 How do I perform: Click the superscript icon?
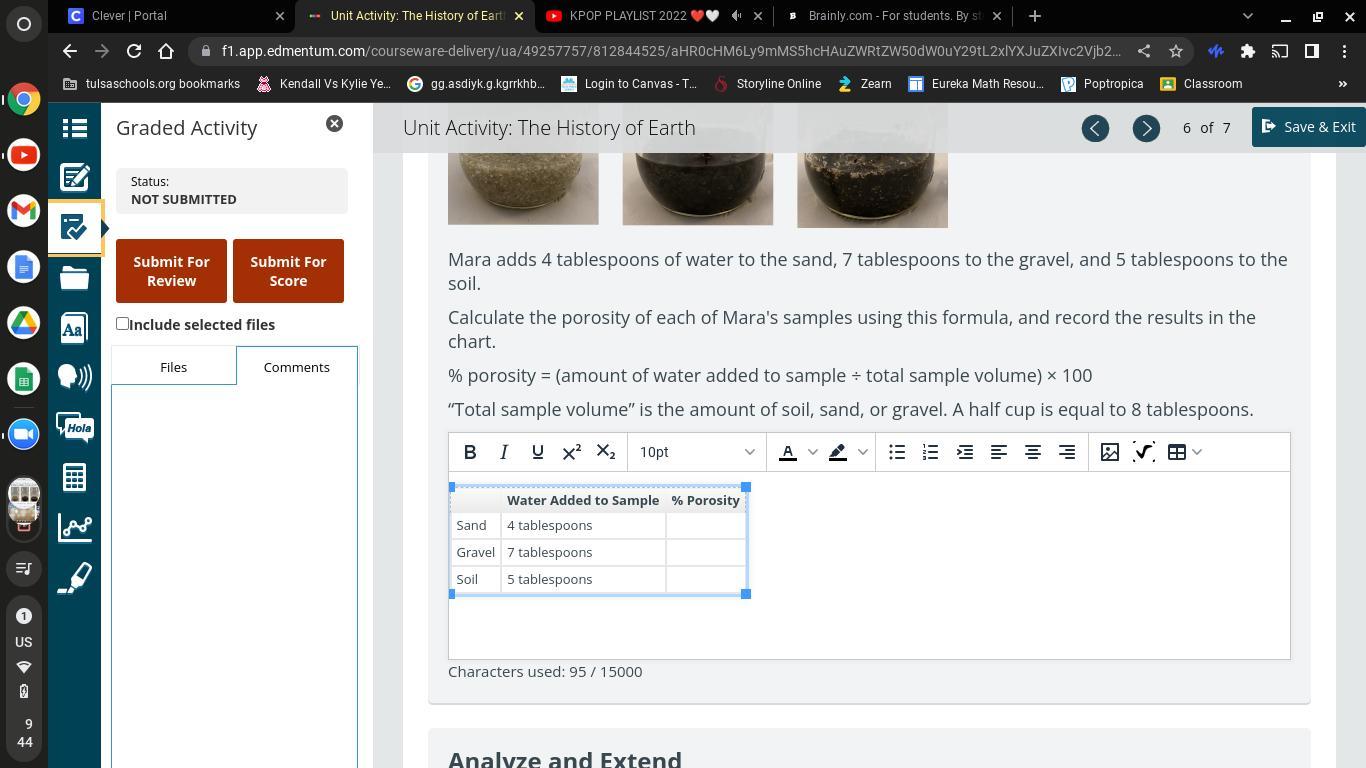572,452
